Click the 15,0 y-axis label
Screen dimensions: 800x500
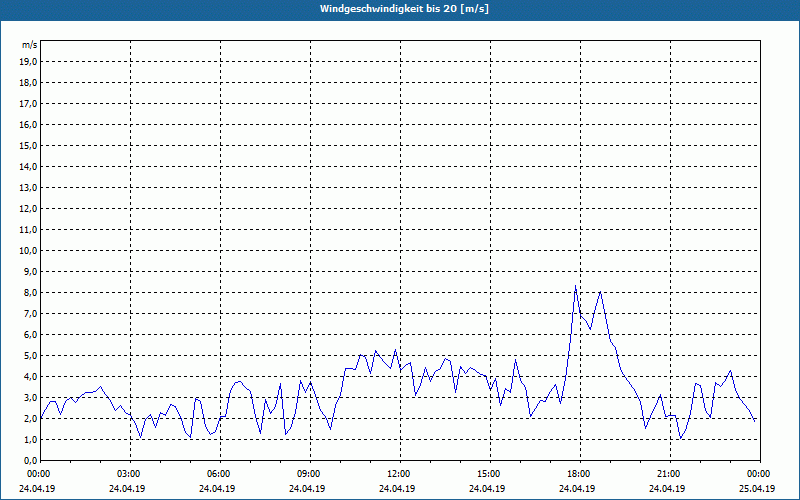(x=28, y=145)
